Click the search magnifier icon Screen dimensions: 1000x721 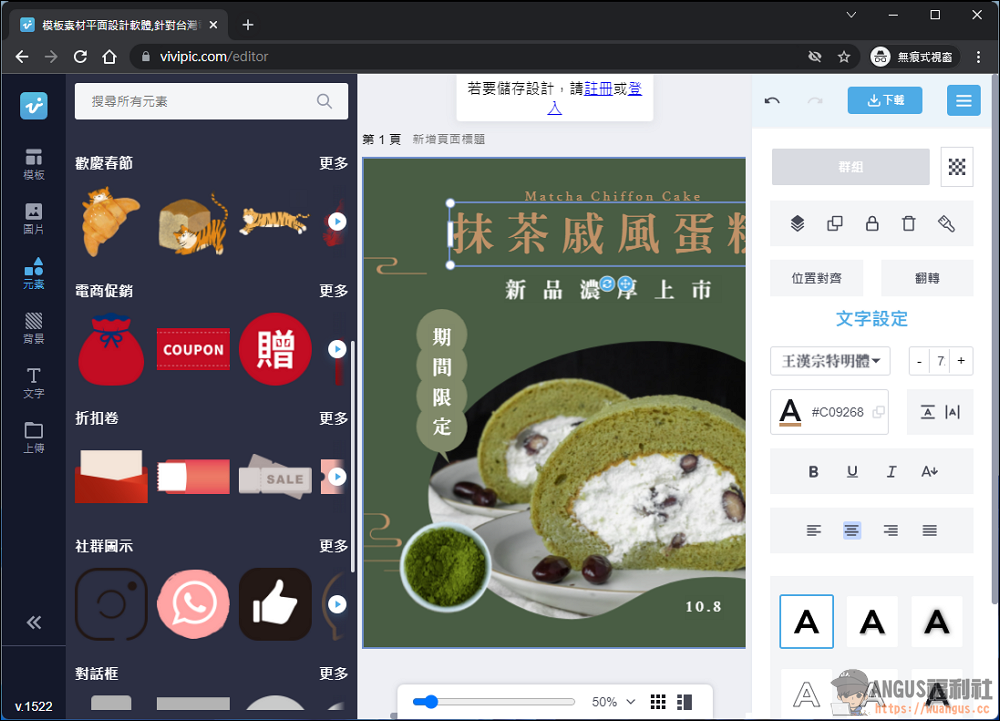[325, 101]
